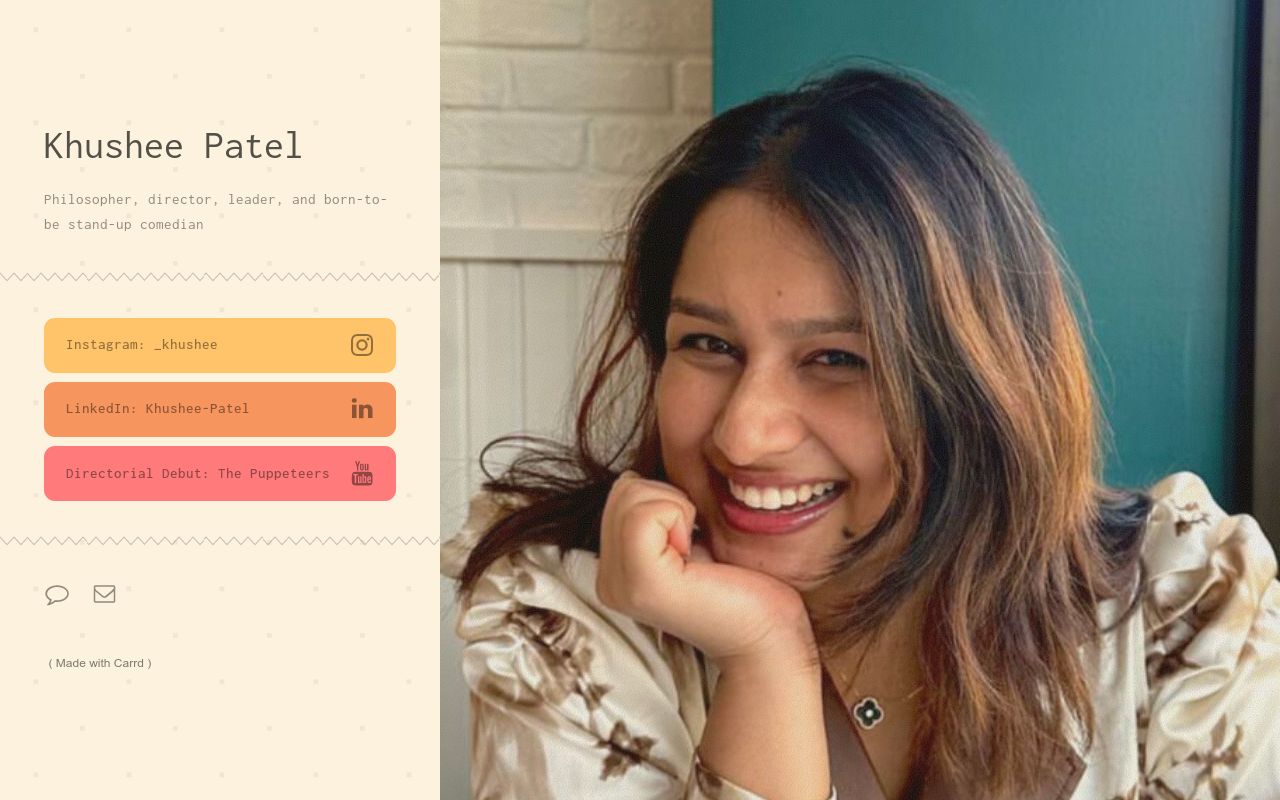Click the YouTube logo icon

click(x=362, y=473)
